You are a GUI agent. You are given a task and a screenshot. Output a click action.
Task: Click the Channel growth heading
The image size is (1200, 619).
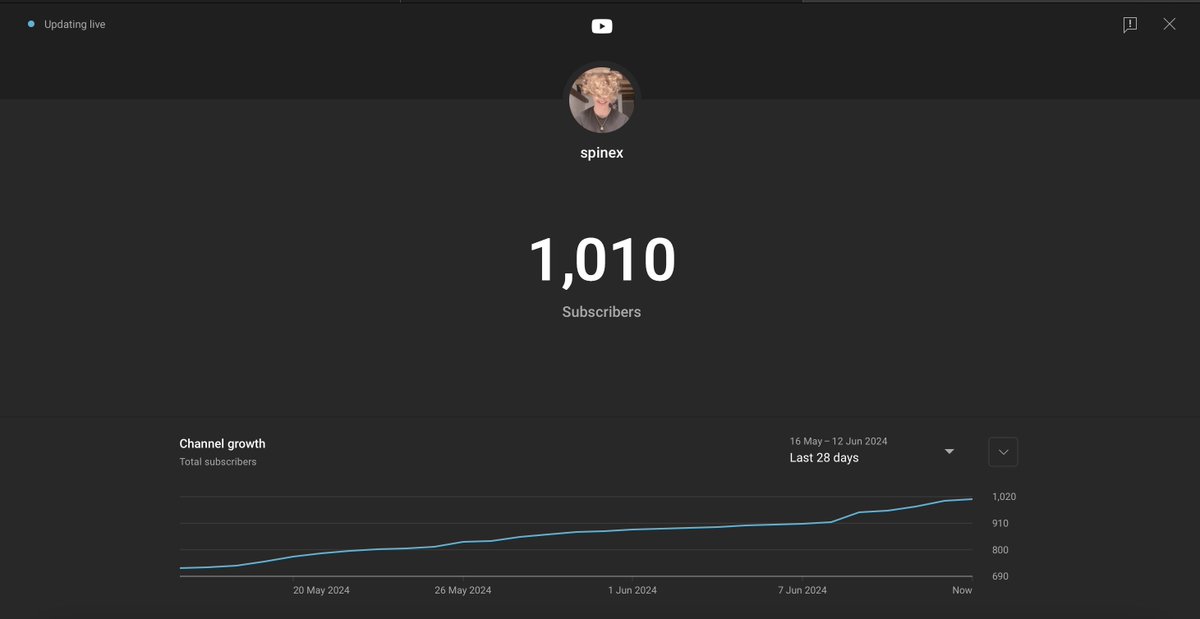[x=221, y=443]
